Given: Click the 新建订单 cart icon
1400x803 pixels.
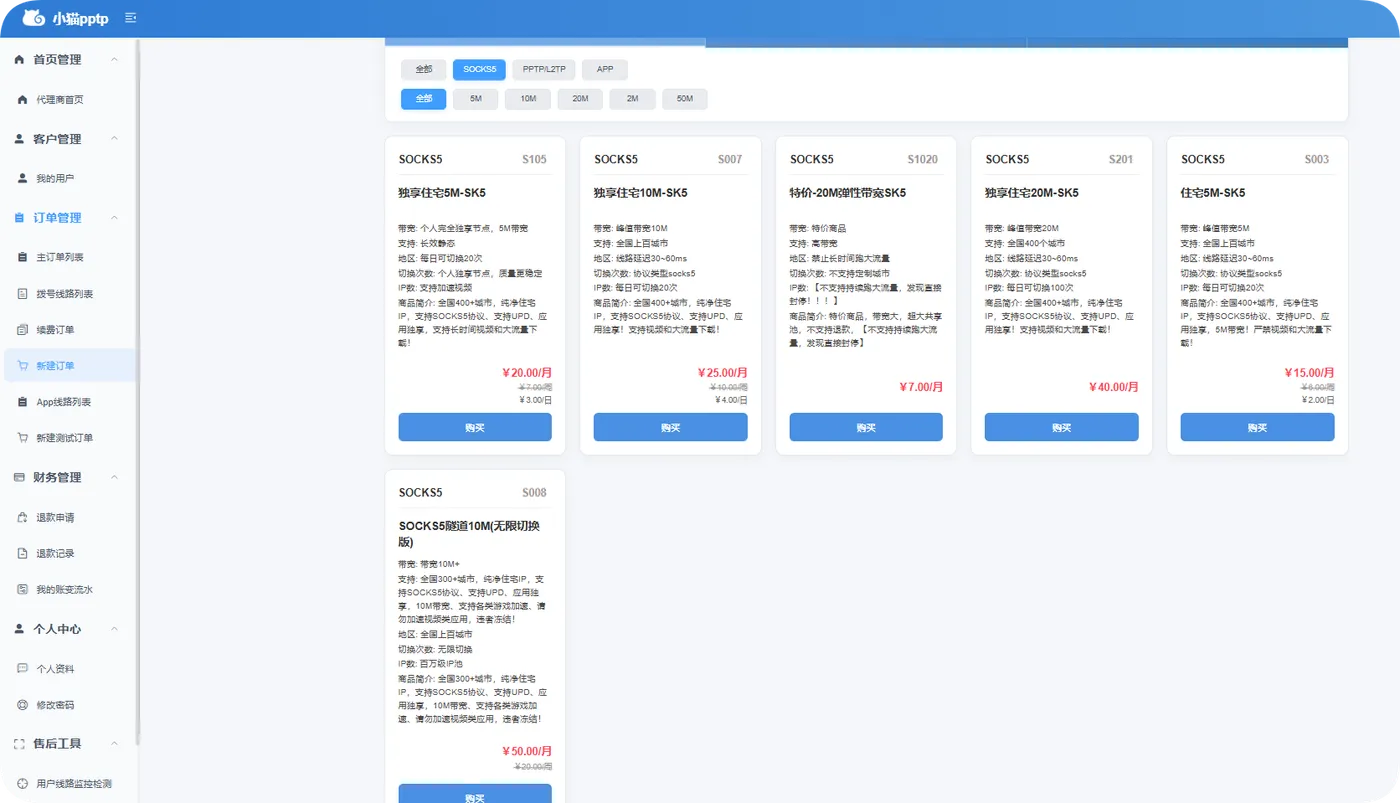Looking at the screenshot, I should click(x=23, y=366).
